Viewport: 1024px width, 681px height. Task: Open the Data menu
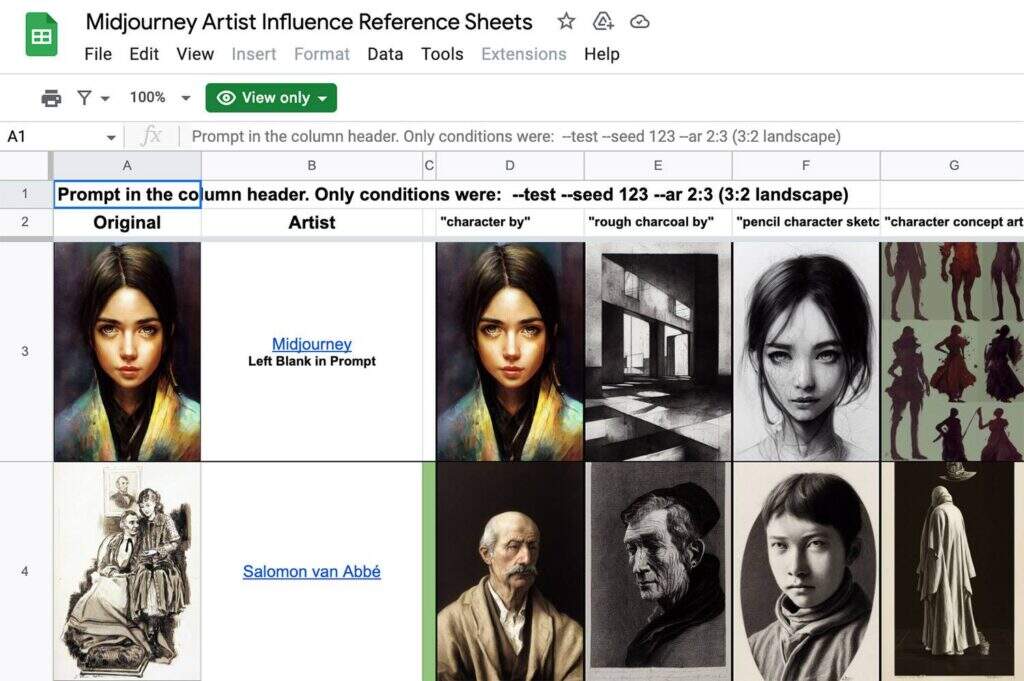click(x=385, y=54)
